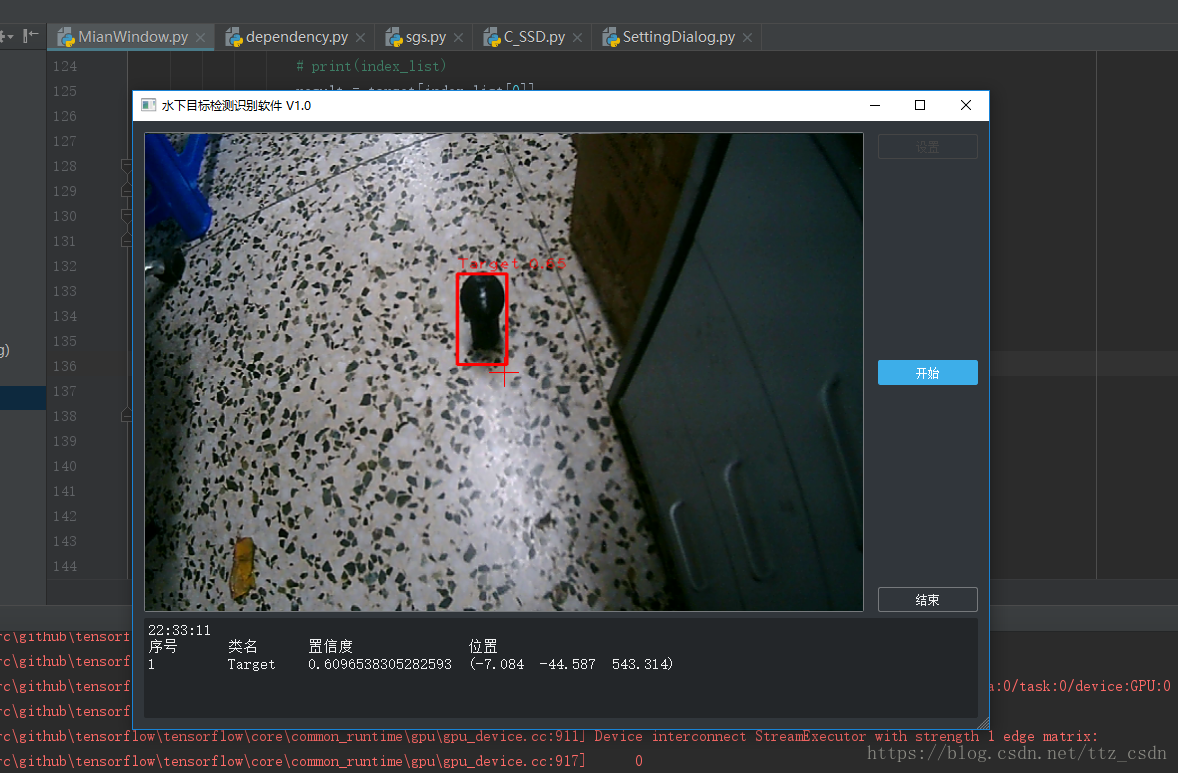Click the 开始 start button
Screen dimensions: 1178x773
[x=927, y=373]
